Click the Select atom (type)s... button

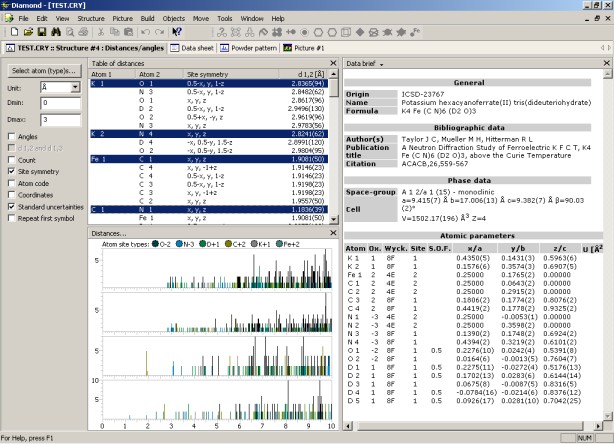(x=42, y=71)
